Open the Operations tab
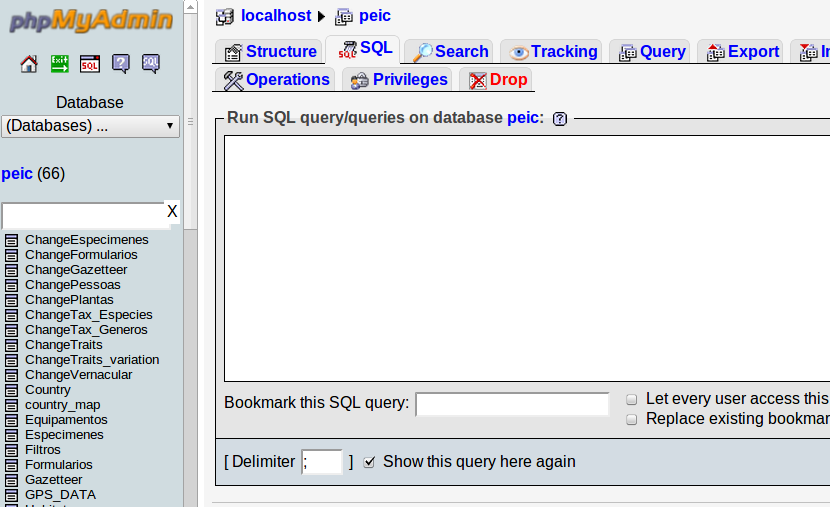 [276, 80]
